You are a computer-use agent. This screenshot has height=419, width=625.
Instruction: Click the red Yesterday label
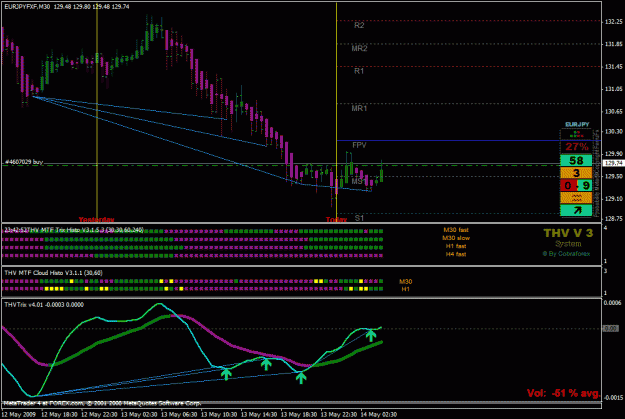(96, 220)
